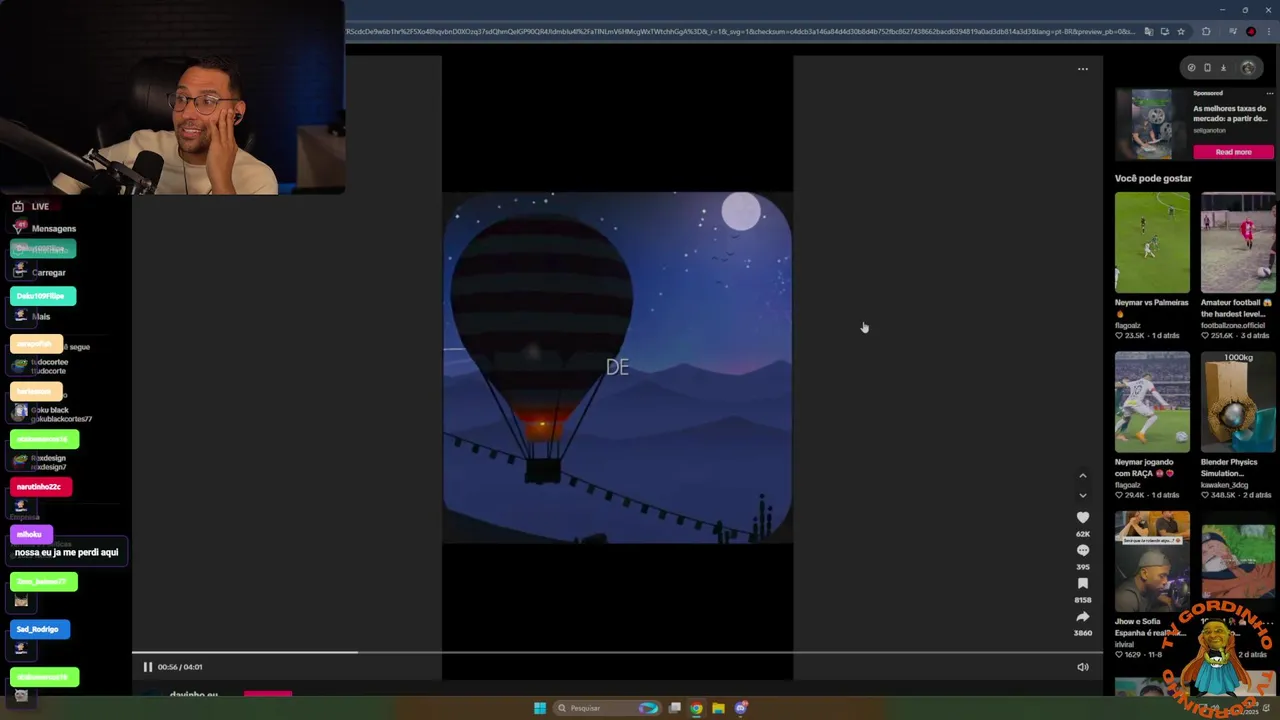This screenshot has height=720, width=1280.
Task: Click the browser address bar URL
Action: pyautogui.click(x=740, y=32)
